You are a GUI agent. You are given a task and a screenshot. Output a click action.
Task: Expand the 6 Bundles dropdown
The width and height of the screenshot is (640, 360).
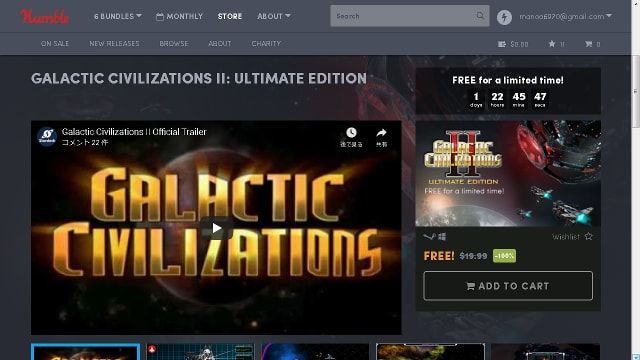[x=118, y=16]
